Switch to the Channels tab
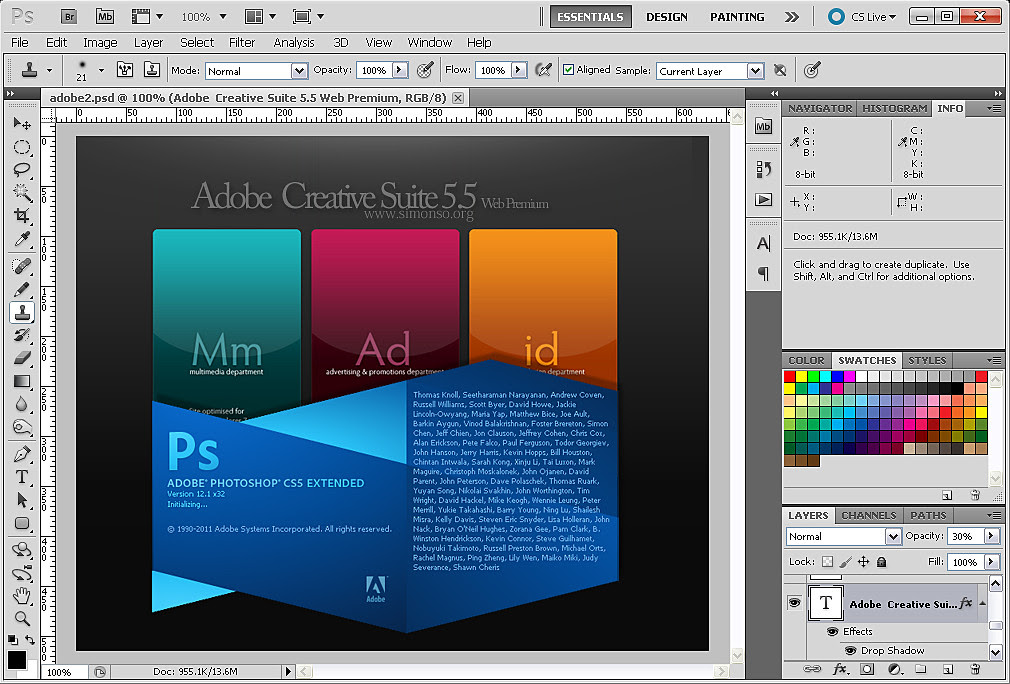This screenshot has height=684, width=1010. coord(868,515)
